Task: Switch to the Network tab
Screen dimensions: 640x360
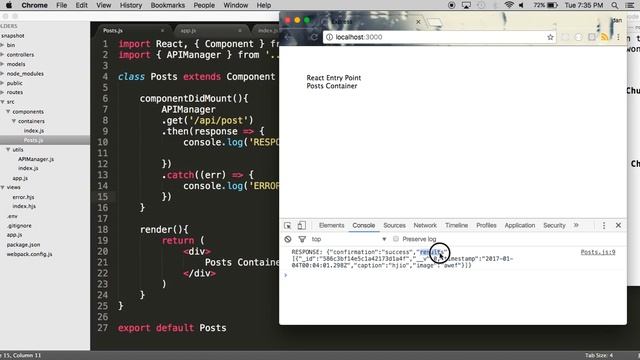Action: point(425,225)
